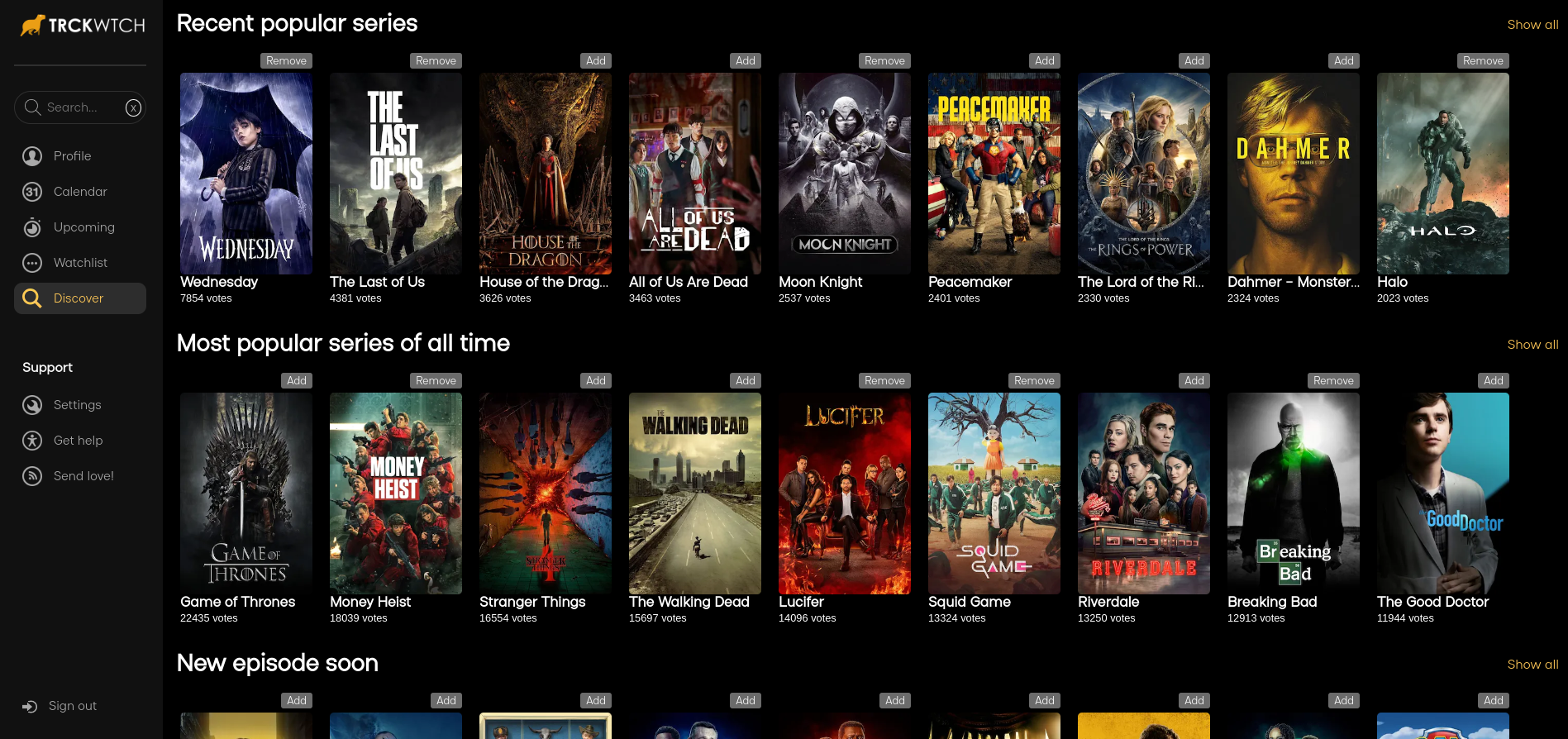Viewport: 1568px width, 739px height.
Task: Click the Lucifer title text
Action: [x=801, y=602]
